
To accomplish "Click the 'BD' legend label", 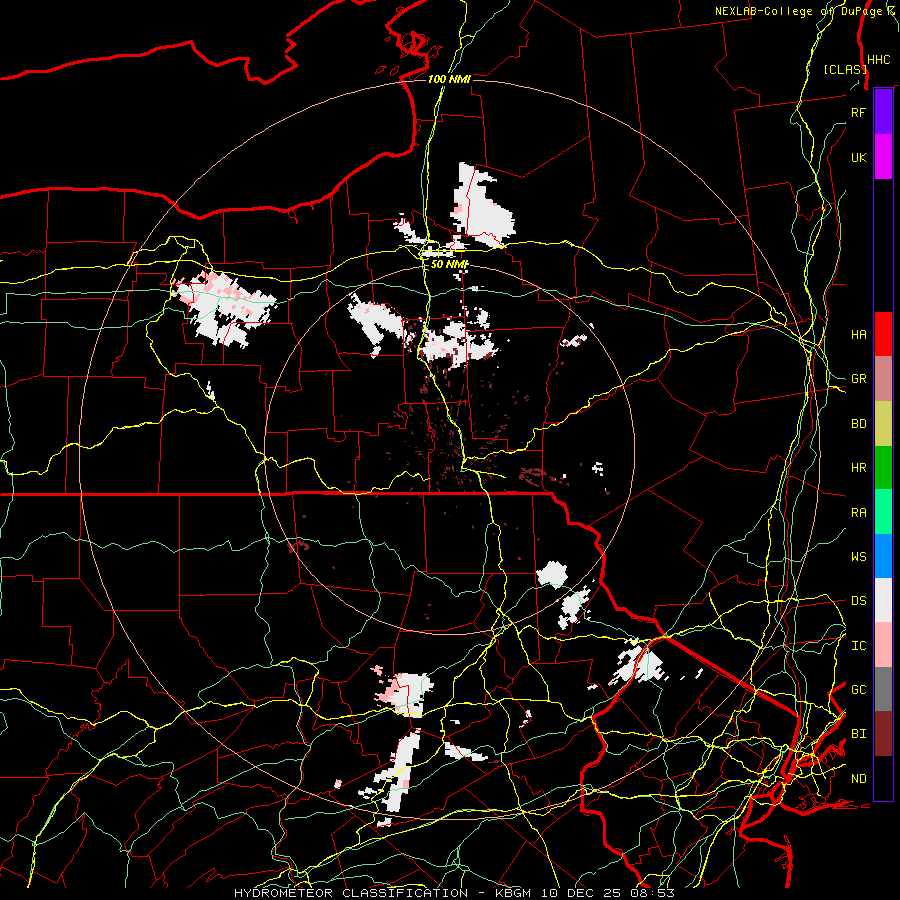I will [x=858, y=424].
